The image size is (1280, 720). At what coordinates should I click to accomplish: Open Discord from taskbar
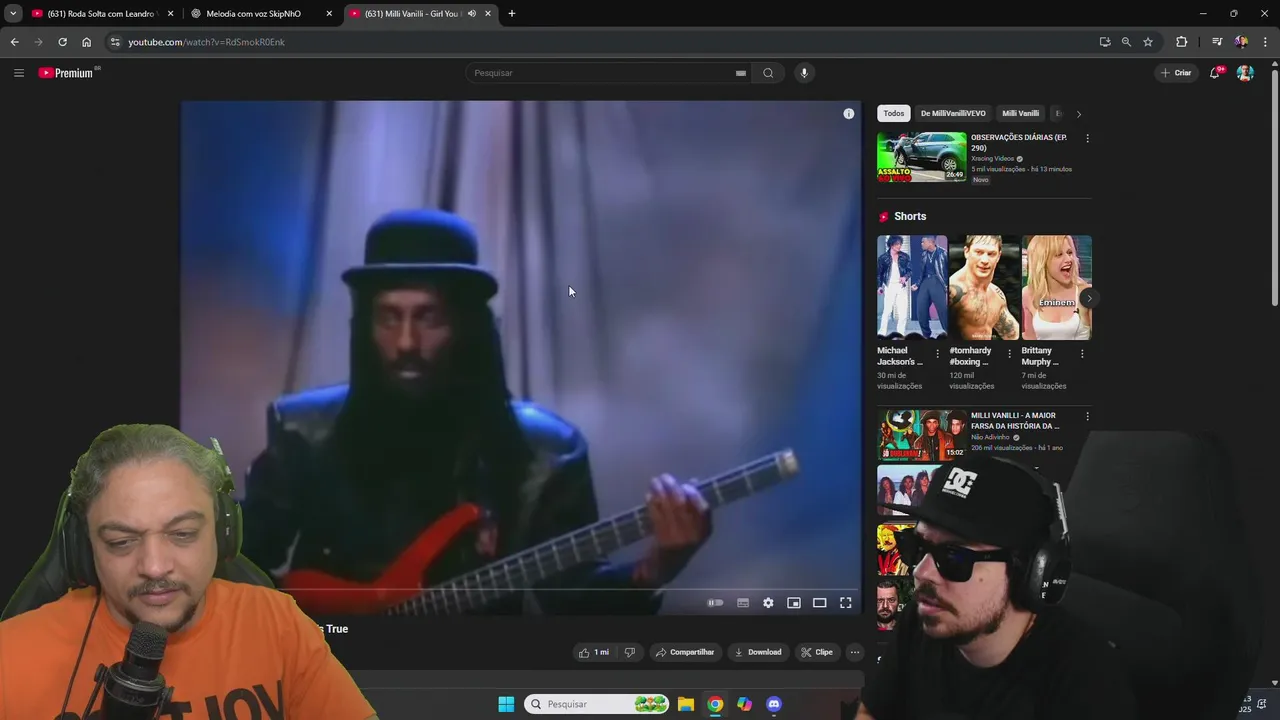point(774,704)
